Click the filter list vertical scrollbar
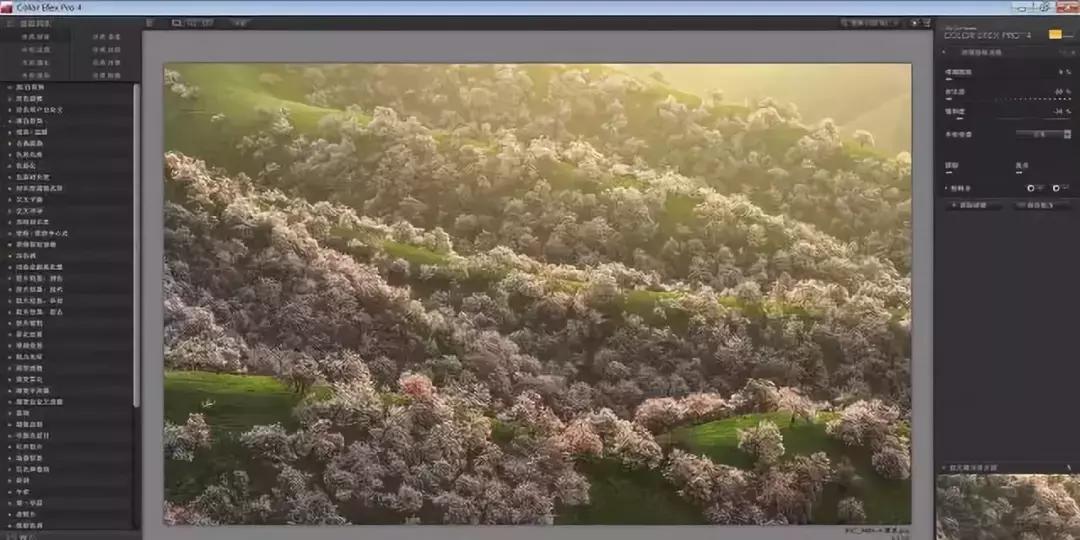This screenshot has width=1080, height=540. 136,245
